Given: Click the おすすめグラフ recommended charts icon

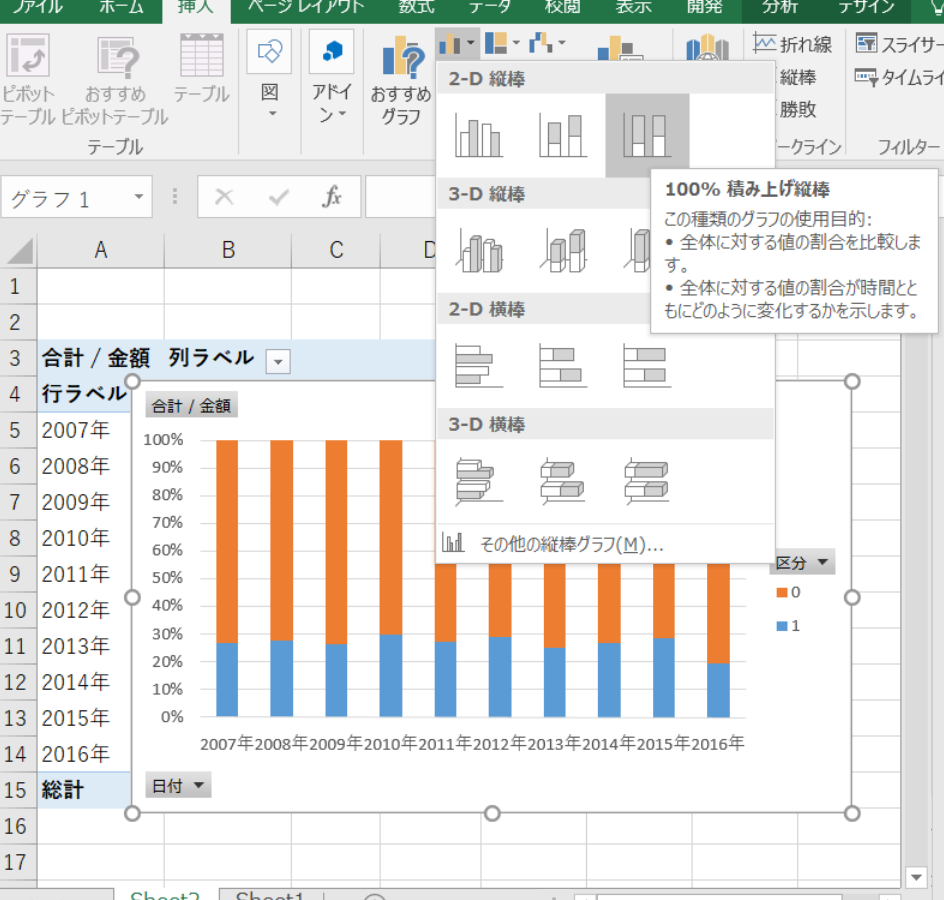Looking at the screenshot, I should [x=402, y=60].
